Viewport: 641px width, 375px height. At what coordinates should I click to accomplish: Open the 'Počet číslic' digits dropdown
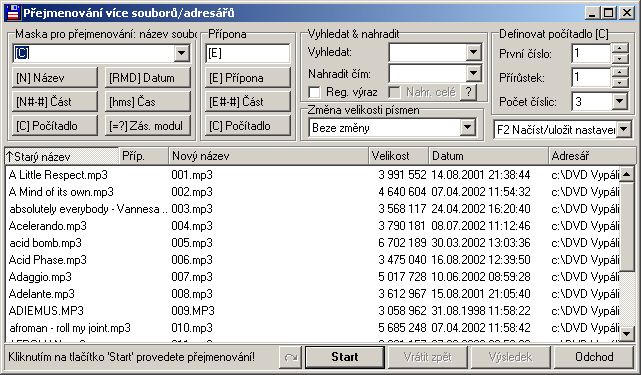tap(620, 101)
